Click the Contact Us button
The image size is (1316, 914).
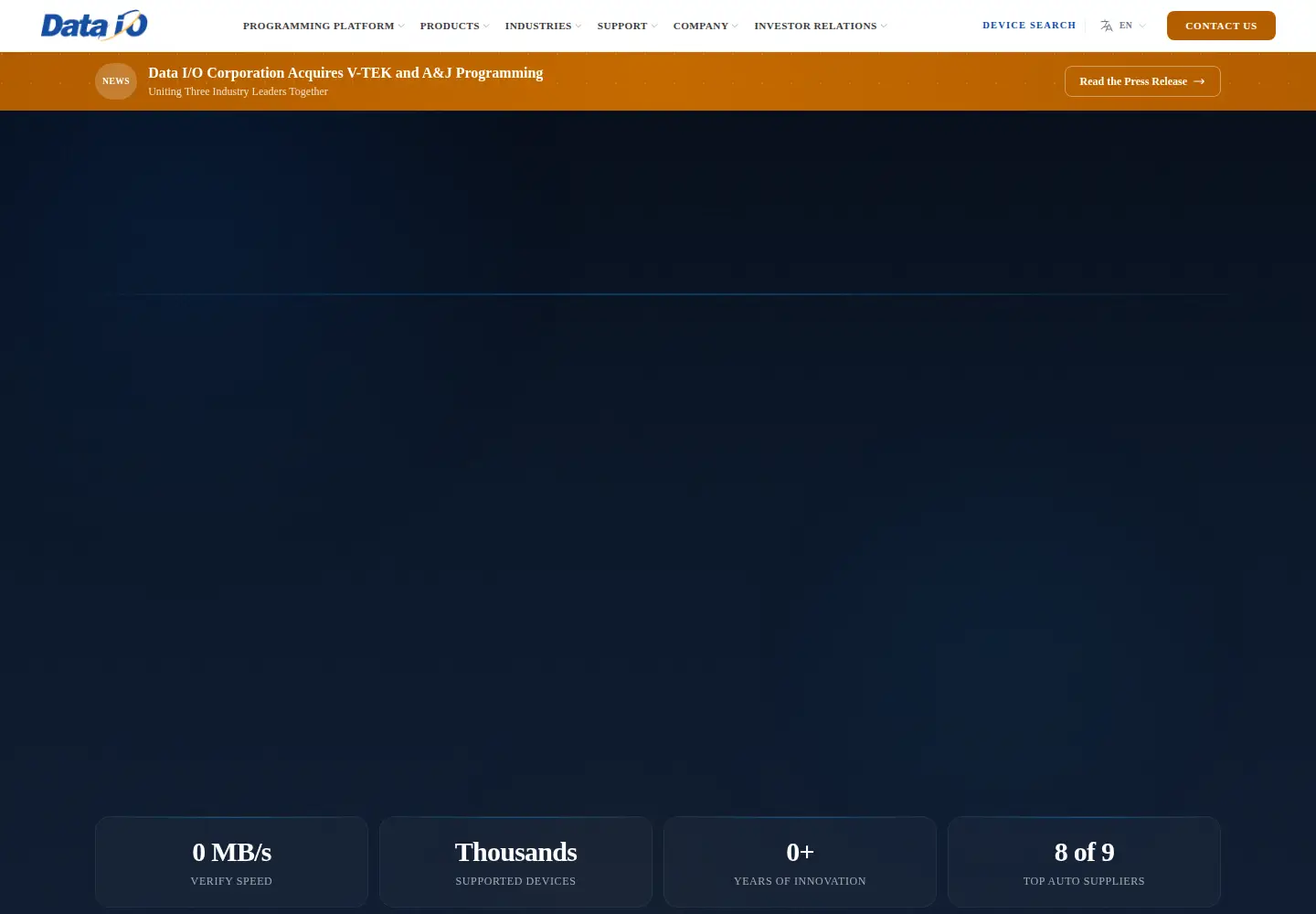[1221, 26]
